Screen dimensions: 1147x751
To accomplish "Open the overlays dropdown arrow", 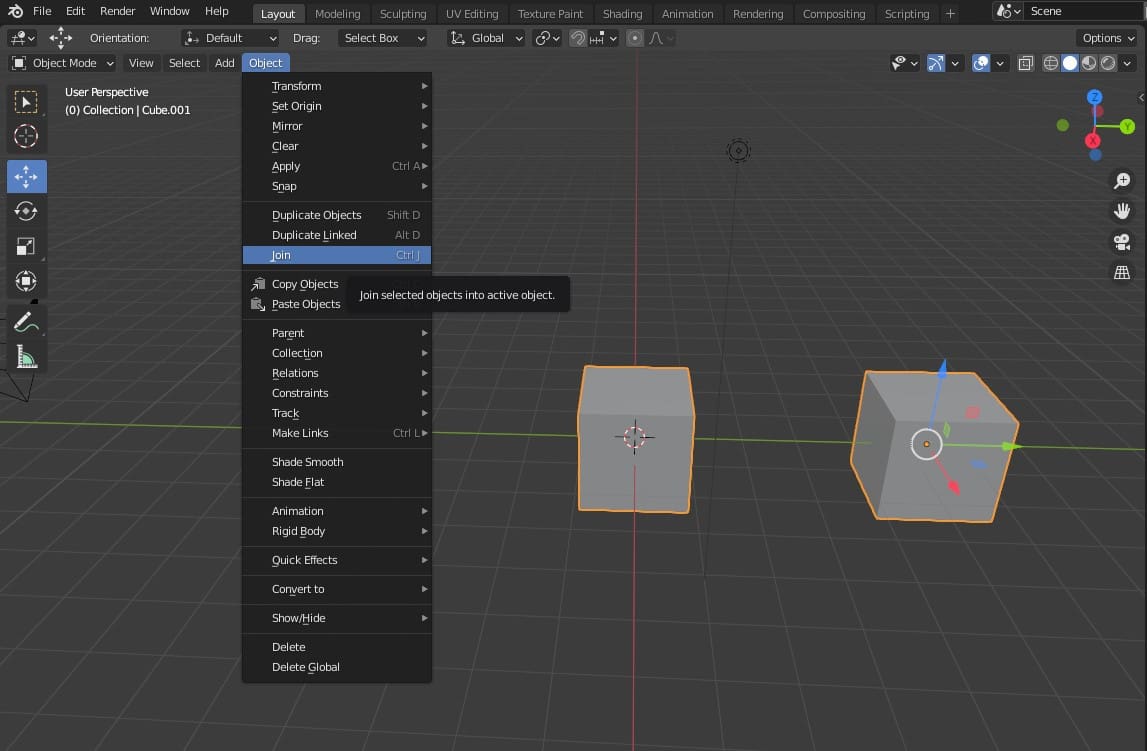I will pyautogui.click(x=1000, y=63).
